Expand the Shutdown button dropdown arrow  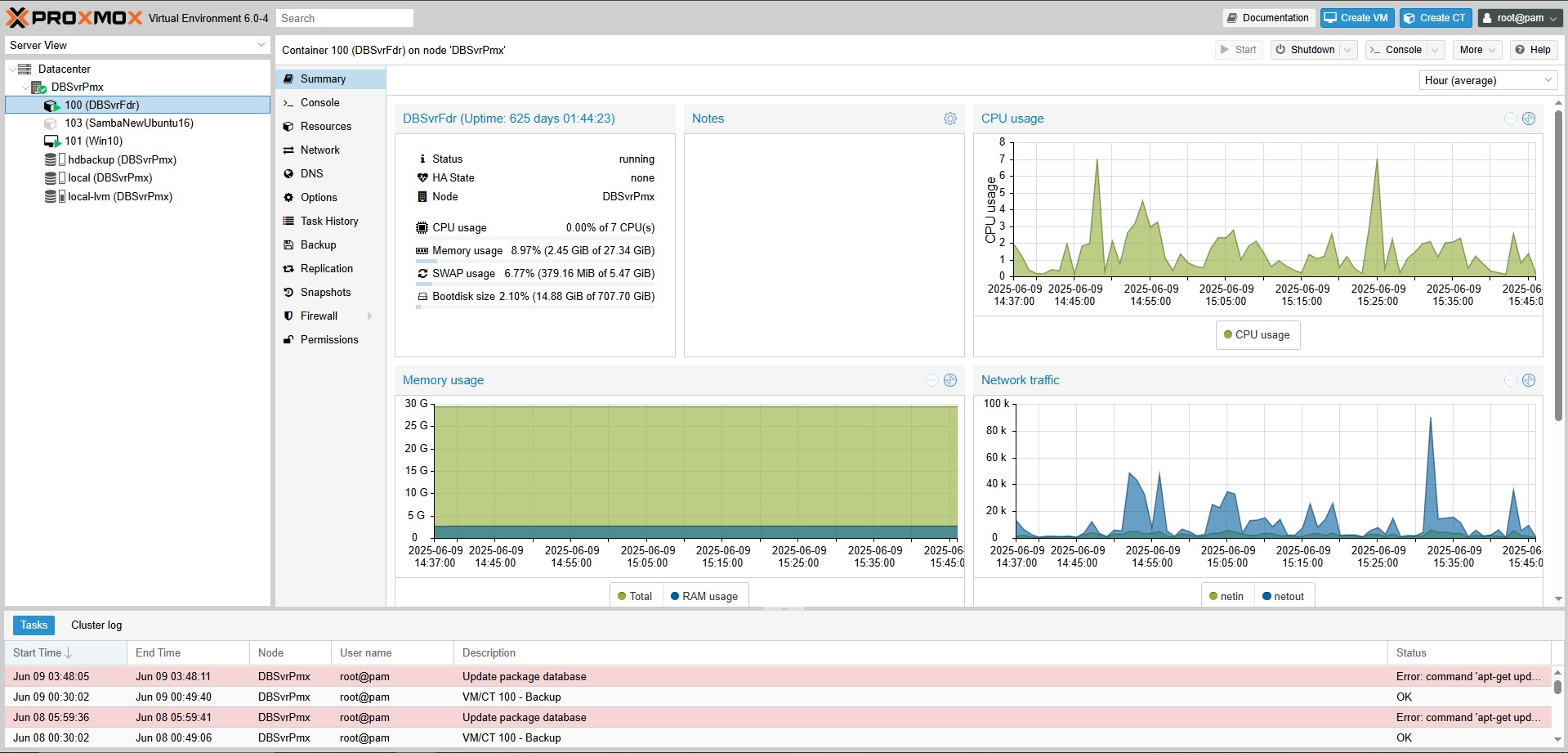click(1348, 50)
